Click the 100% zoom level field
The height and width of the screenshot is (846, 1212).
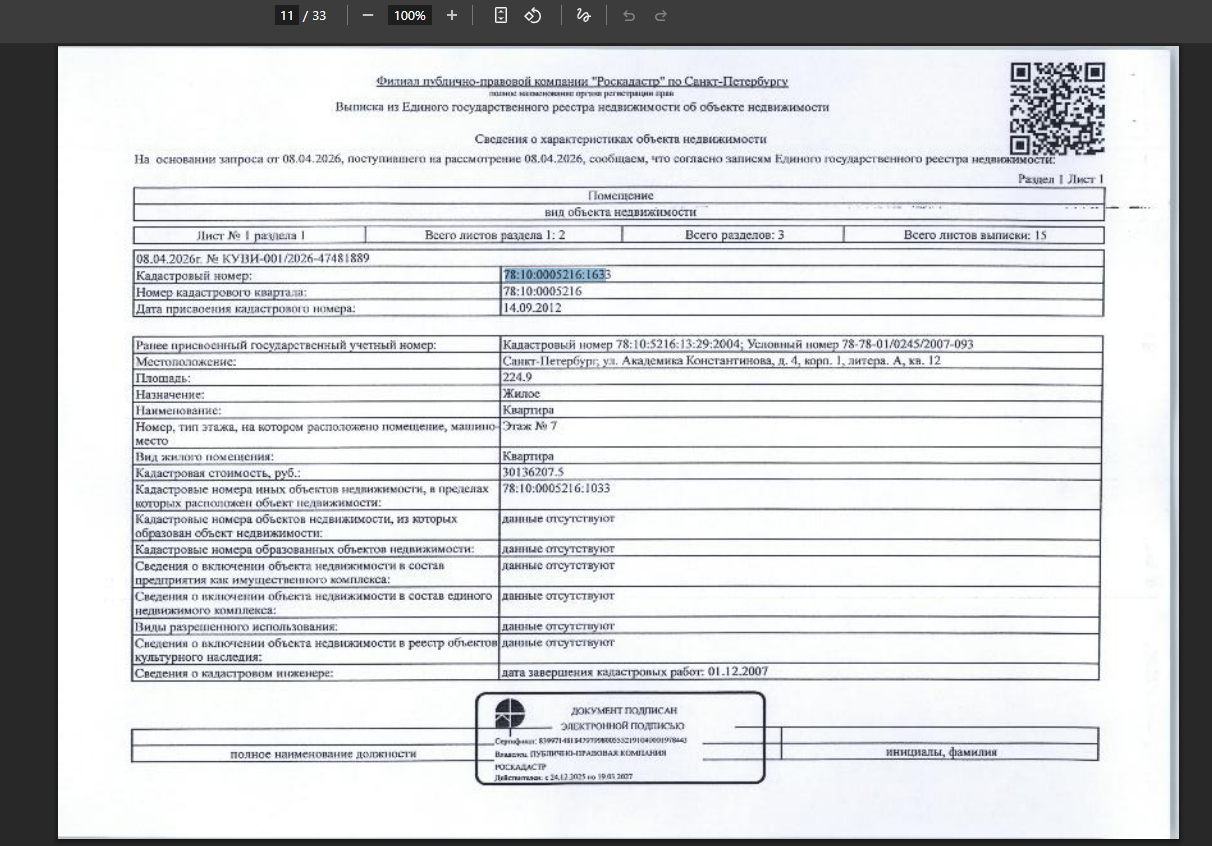point(410,15)
